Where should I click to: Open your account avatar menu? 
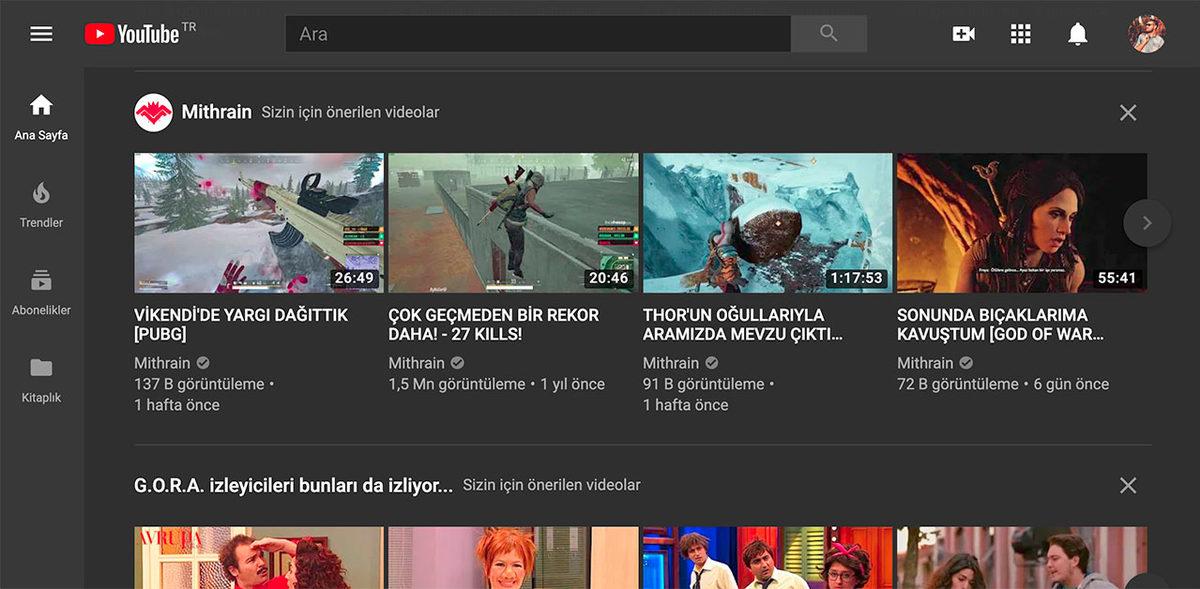pyautogui.click(x=1147, y=32)
